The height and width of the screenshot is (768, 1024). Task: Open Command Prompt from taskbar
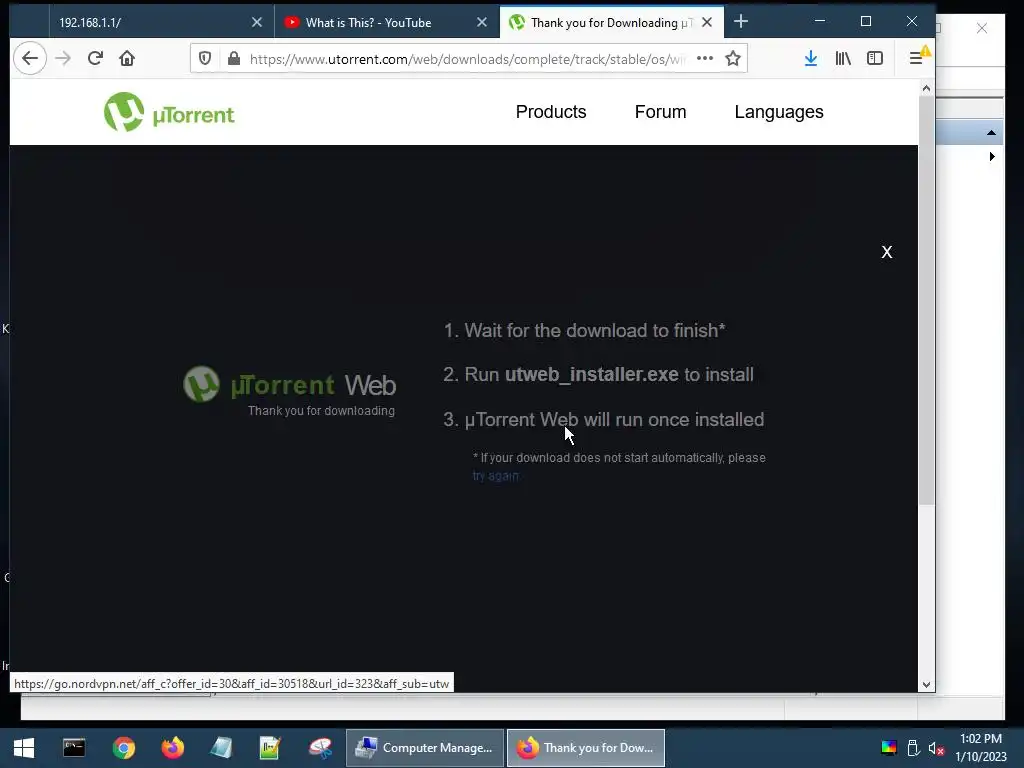tap(74, 748)
